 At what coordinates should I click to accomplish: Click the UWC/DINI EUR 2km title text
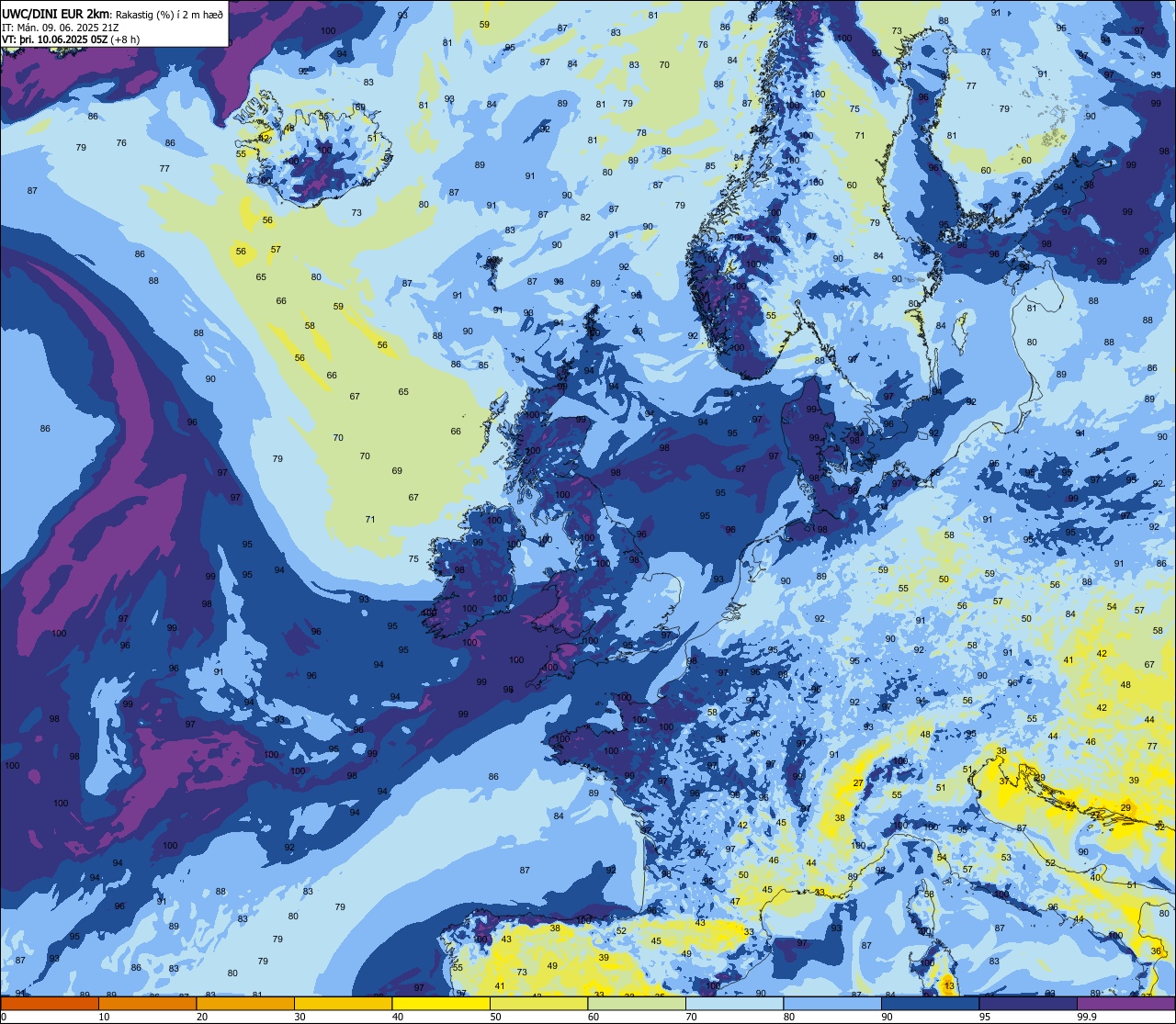pyautogui.click(x=57, y=12)
